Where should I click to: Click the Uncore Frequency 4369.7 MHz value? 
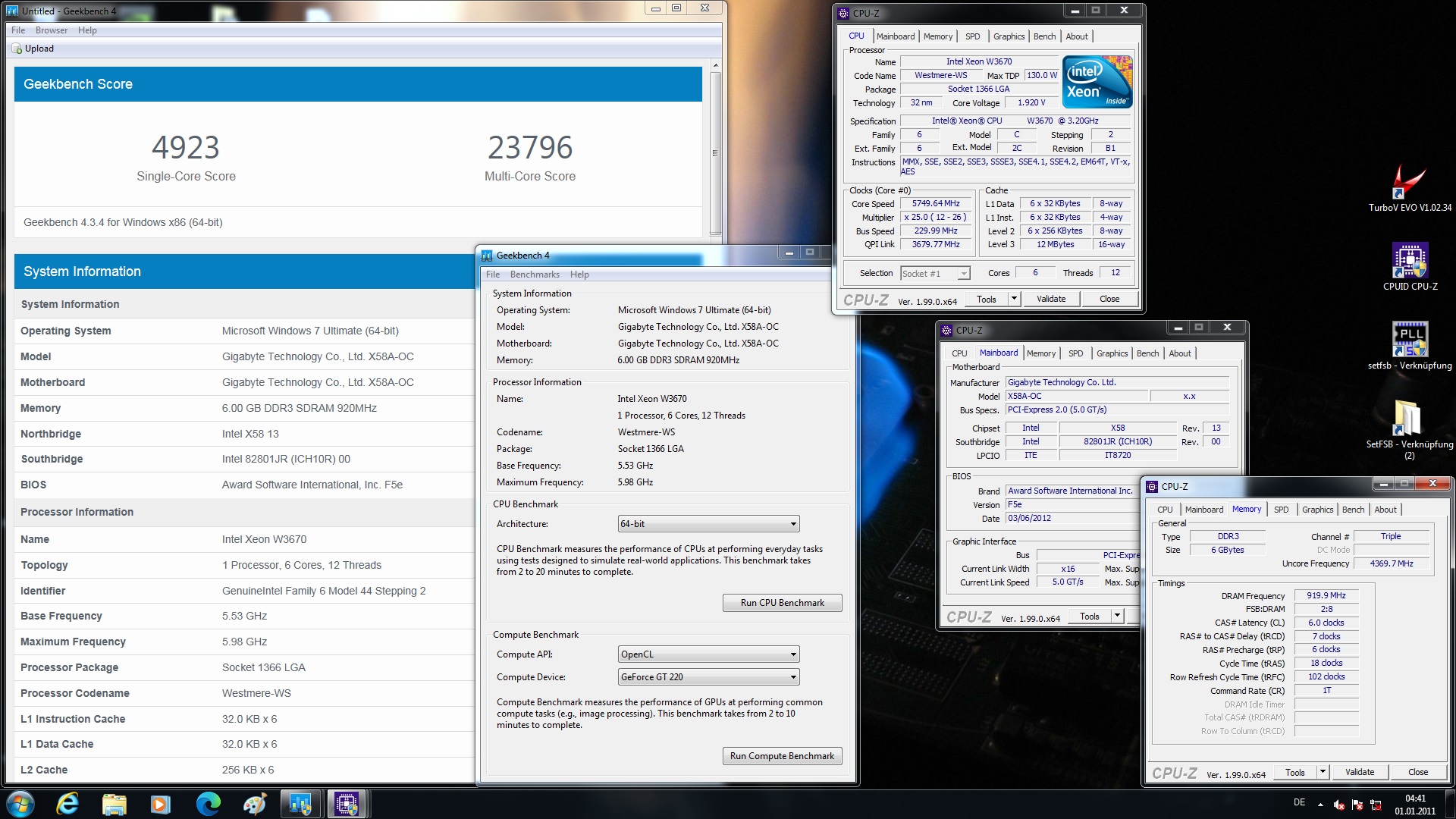[1392, 563]
